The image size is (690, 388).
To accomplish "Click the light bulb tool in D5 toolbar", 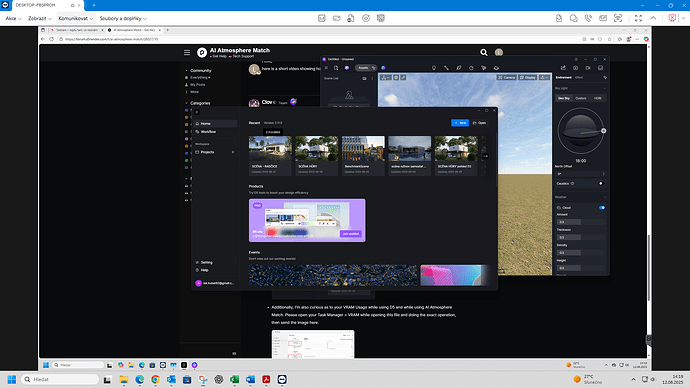I will tap(433, 68).
